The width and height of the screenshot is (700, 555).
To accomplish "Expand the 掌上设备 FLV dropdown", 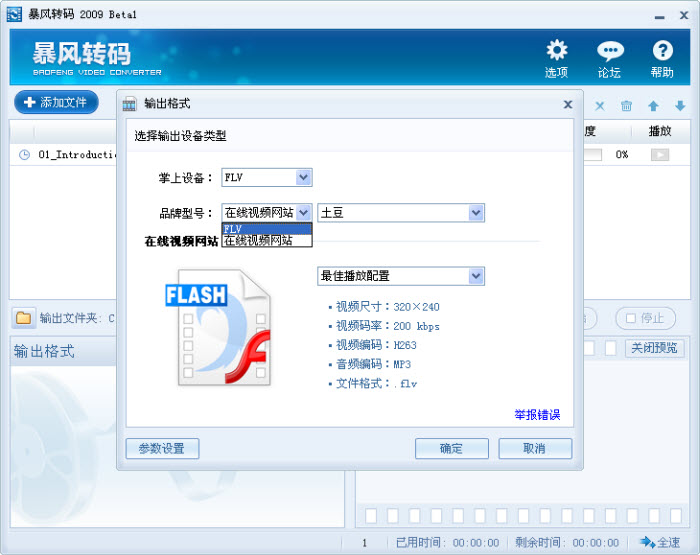I will 304,177.
